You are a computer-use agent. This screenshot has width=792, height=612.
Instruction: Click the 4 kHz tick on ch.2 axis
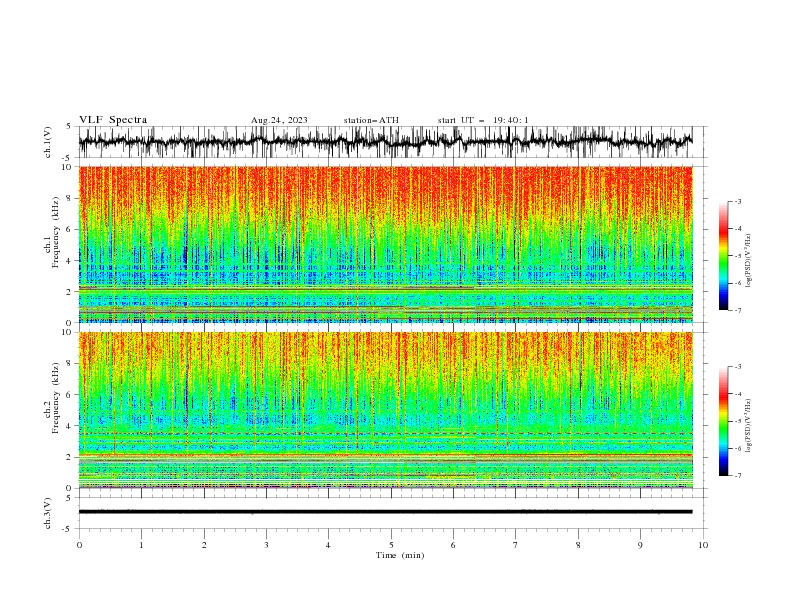[x=70, y=426]
